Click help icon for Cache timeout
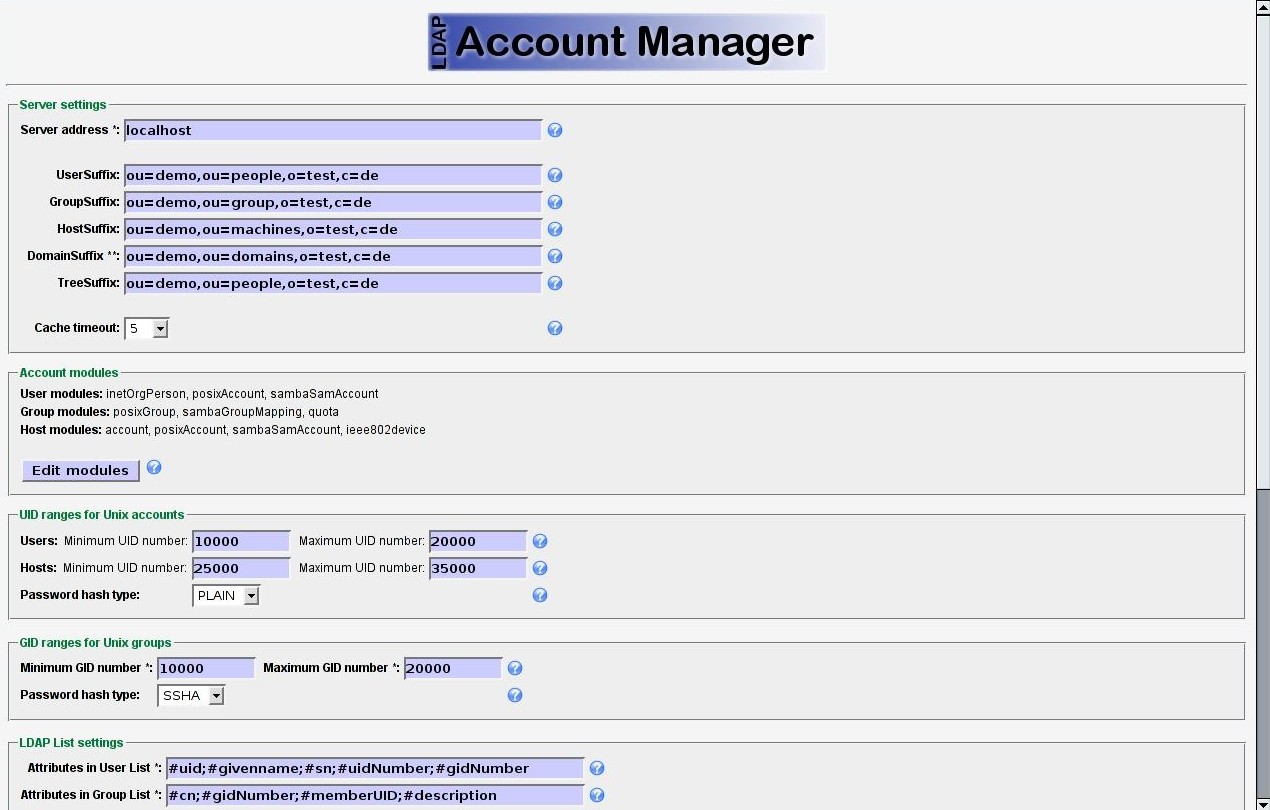 click(555, 328)
